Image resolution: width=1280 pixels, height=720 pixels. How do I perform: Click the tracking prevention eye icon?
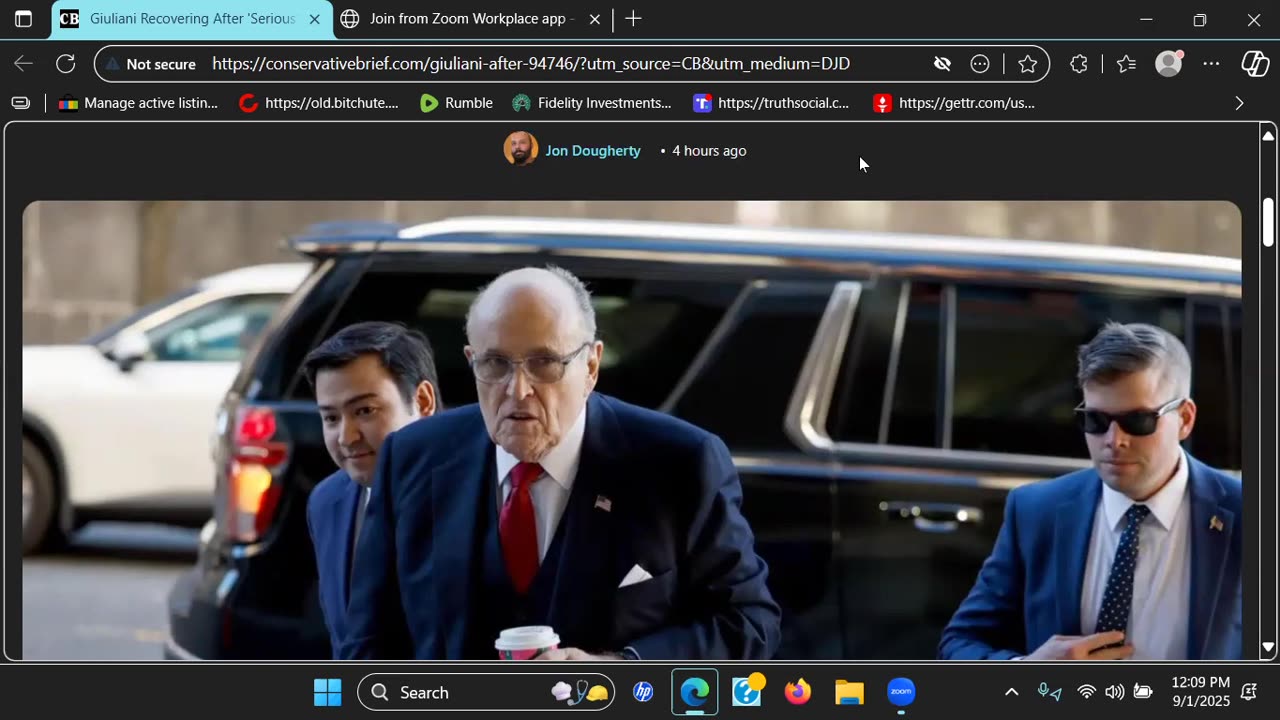[x=942, y=64]
